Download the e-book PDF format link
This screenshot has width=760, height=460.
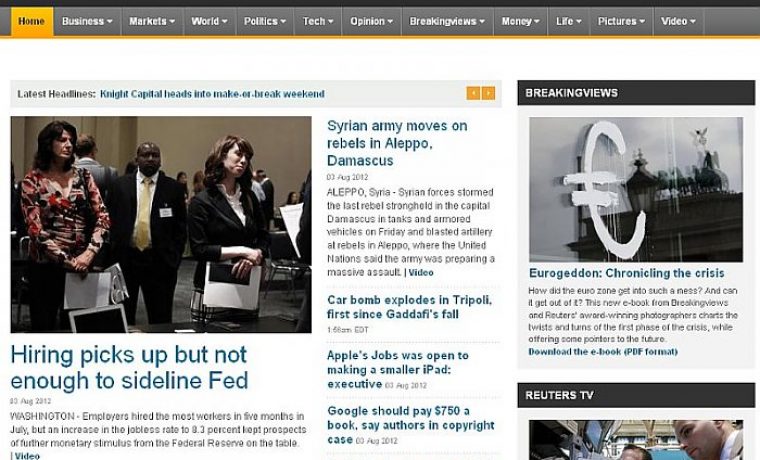(x=603, y=351)
